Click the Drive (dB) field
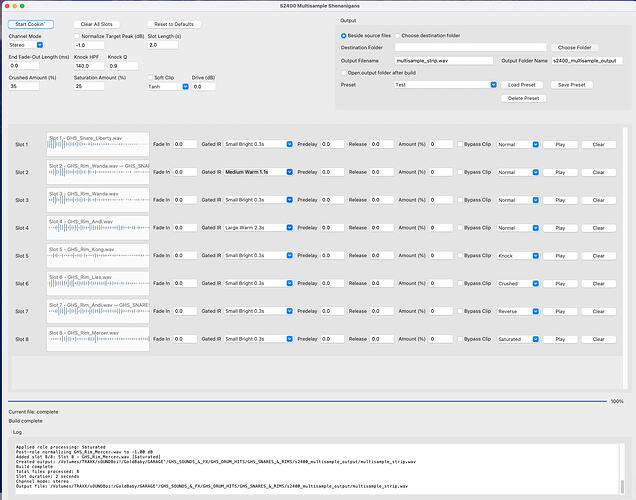The height and width of the screenshot is (500, 636). point(204,87)
